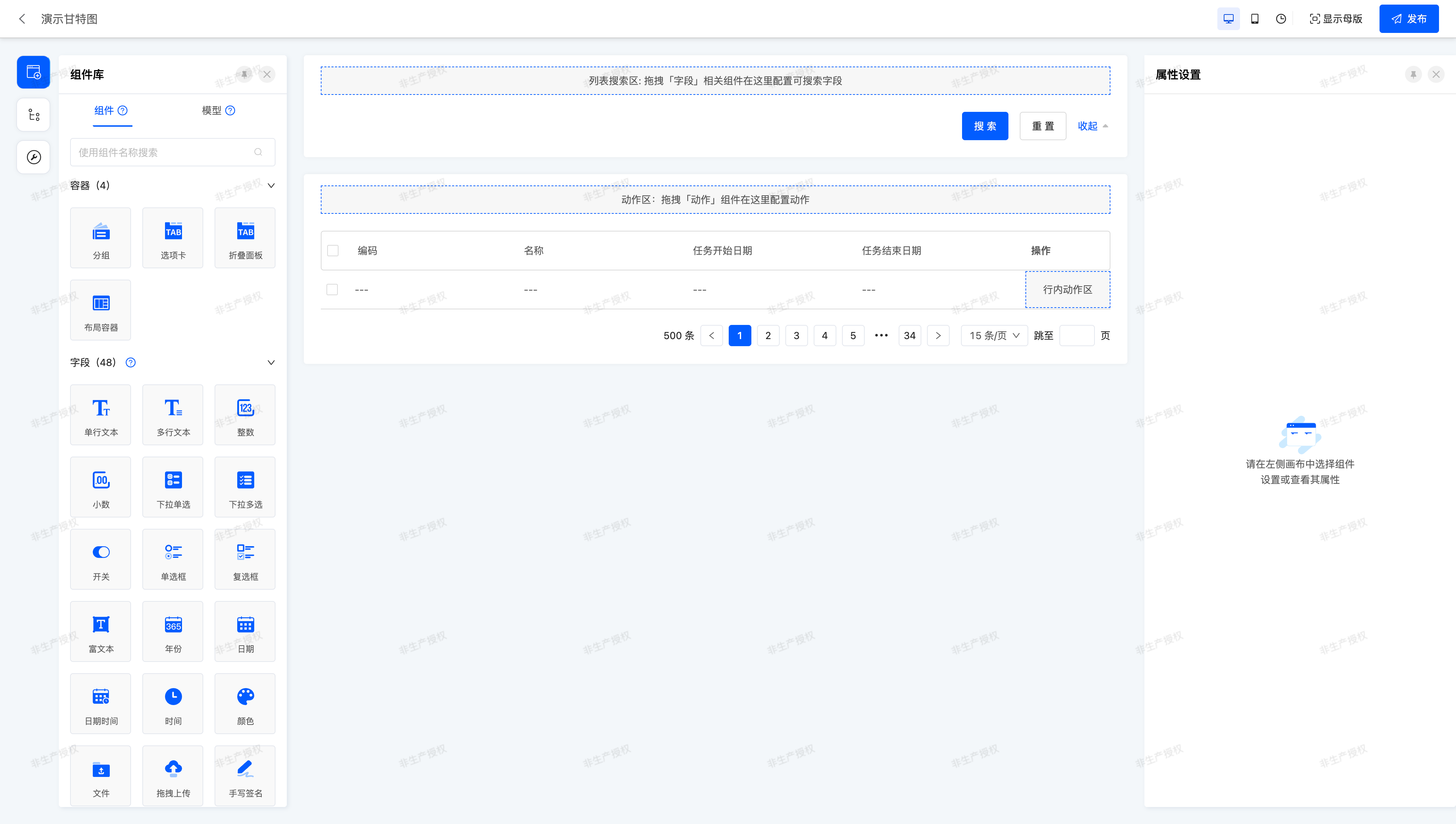Click the 发布 publish button

pyautogui.click(x=1409, y=19)
